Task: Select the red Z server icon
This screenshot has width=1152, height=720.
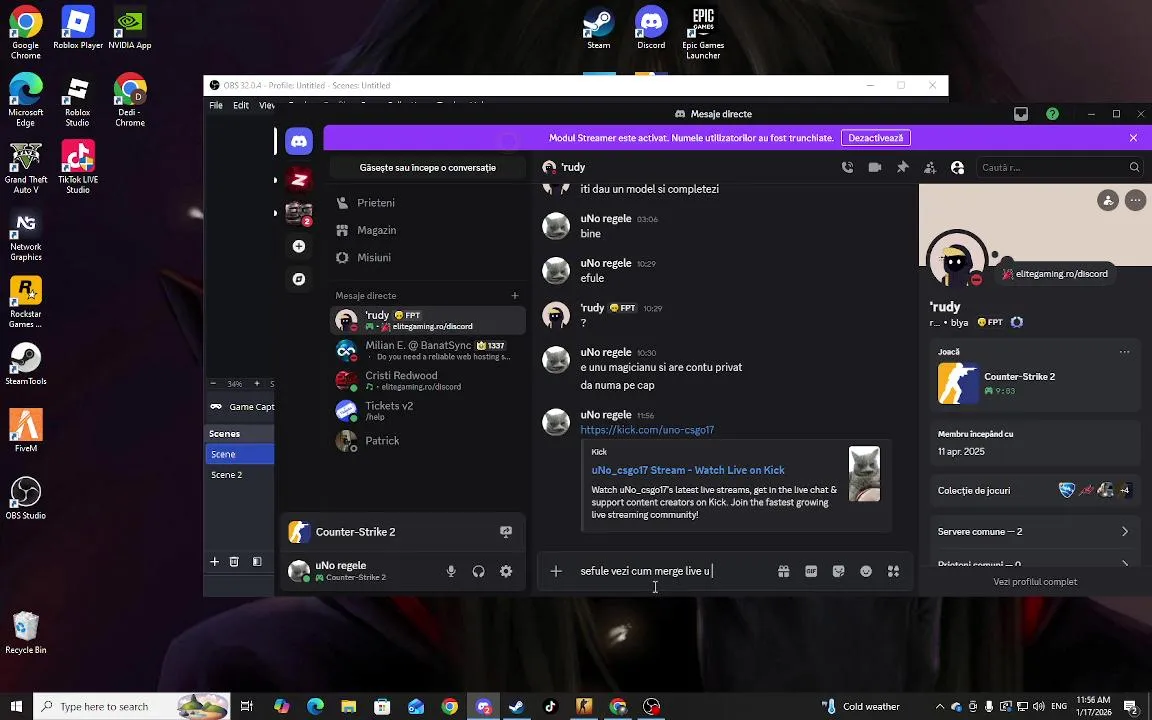Action: pos(298,179)
